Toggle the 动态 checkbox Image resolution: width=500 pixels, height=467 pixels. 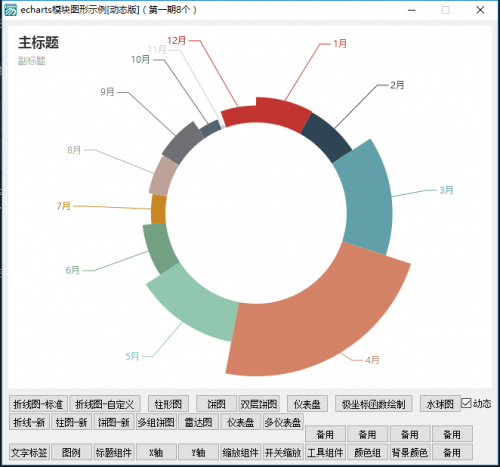click(466, 403)
